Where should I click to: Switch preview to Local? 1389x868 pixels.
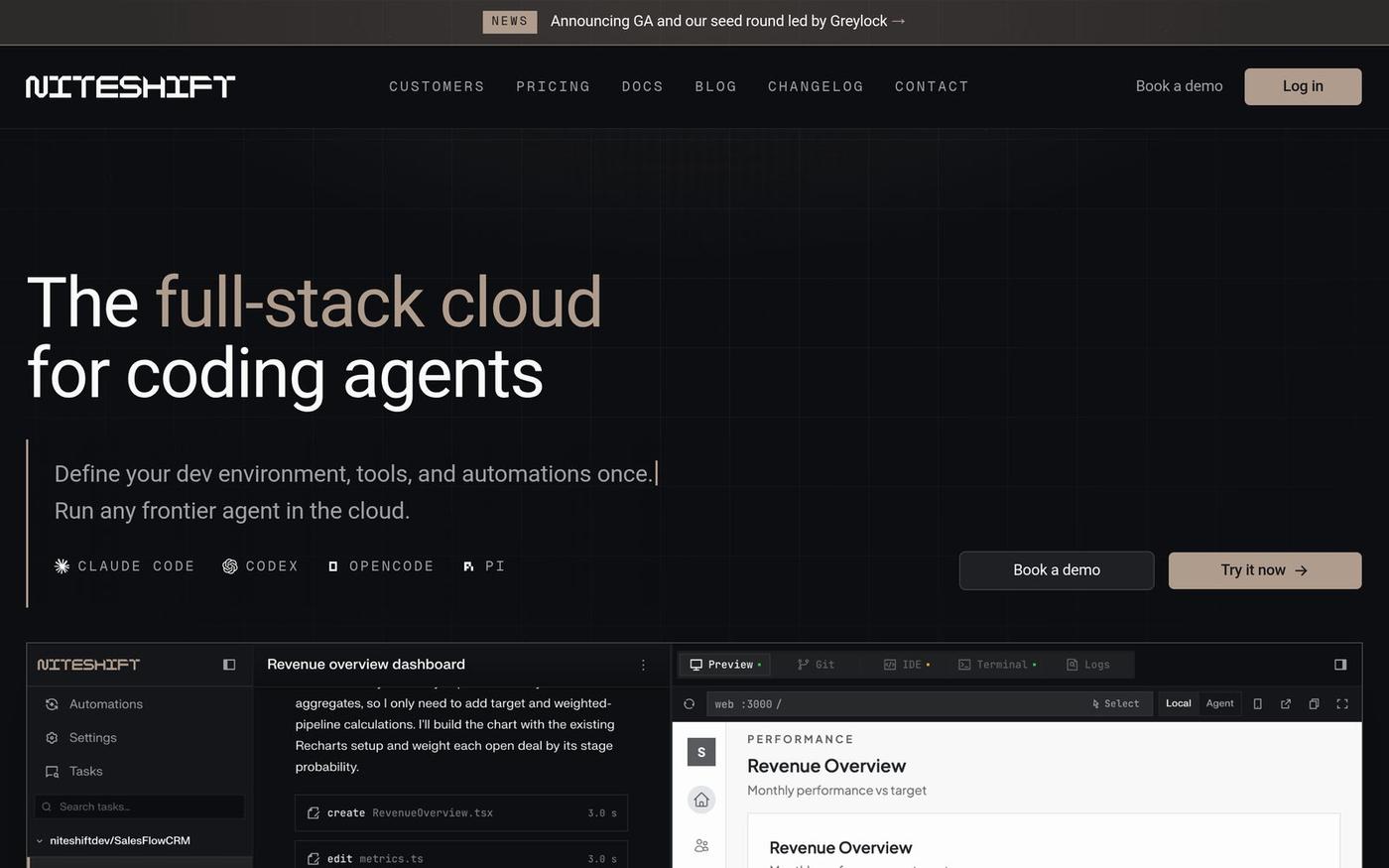point(1179,703)
